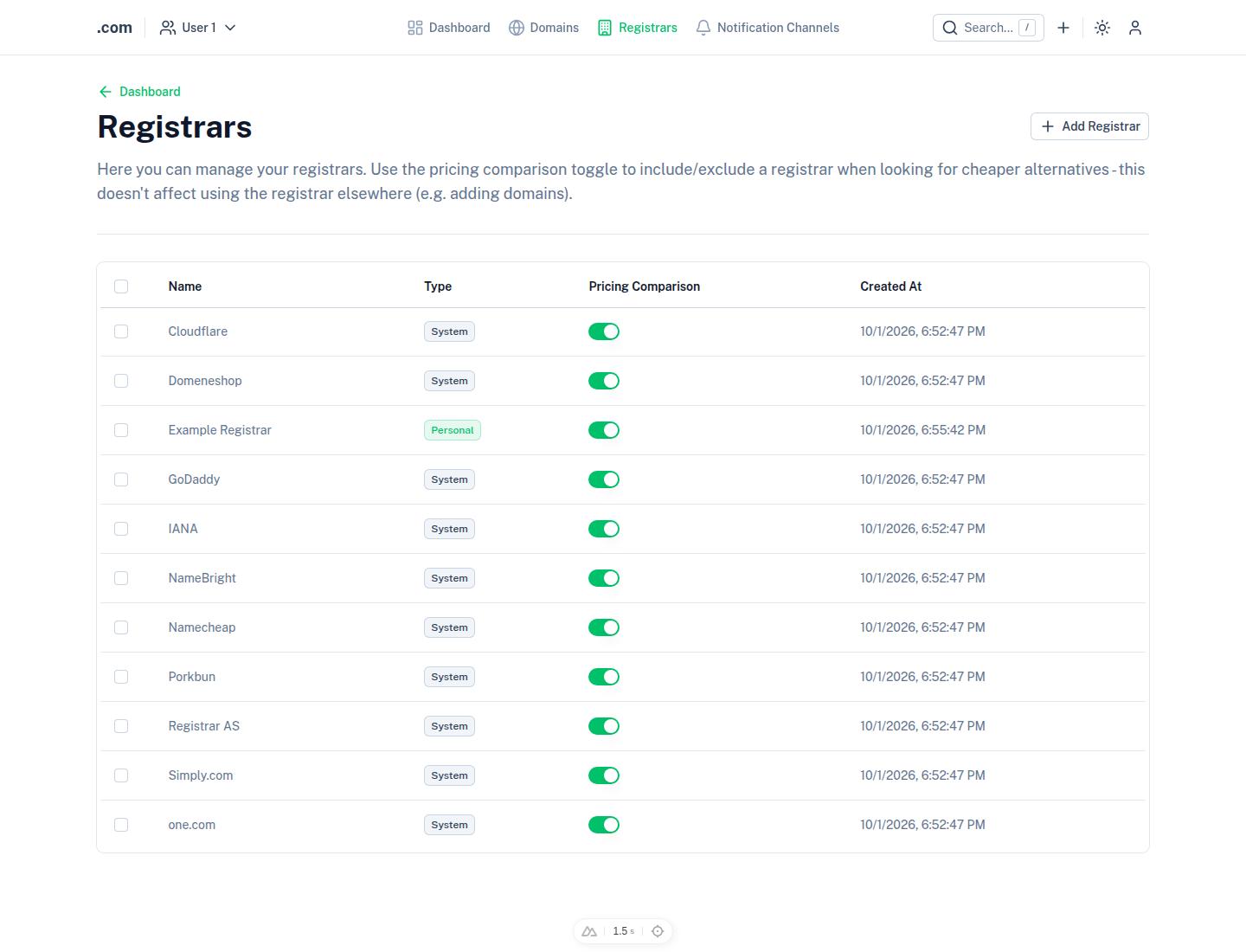Switch off IANA pricing comparison
This screenshot has height=952, width=1246.
604,529
